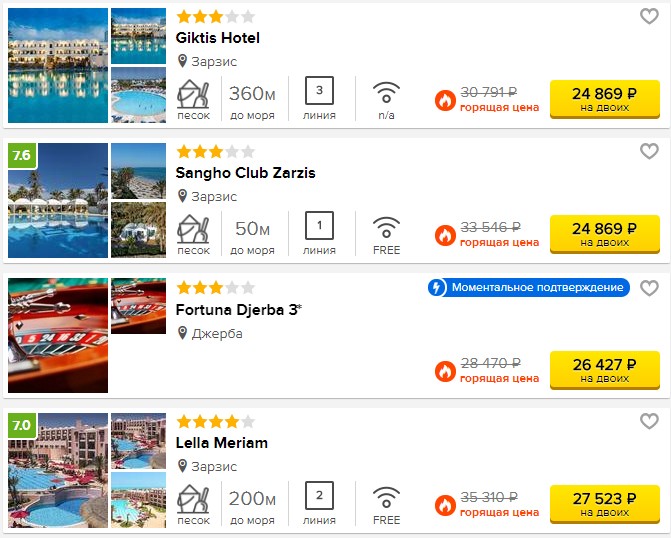Click Giktis Hotel Wi-Fi n/a icon
The height and width of the screenshot is (538, 671).
(386, 92)
